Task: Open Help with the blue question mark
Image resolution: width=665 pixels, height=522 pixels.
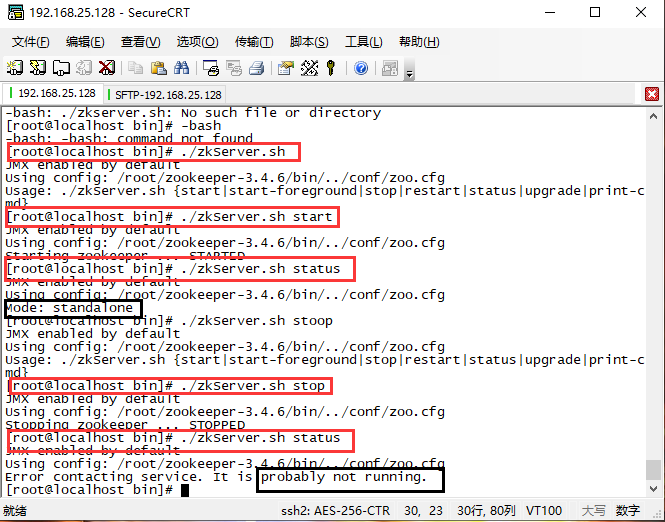Action: tap(361, 68)
